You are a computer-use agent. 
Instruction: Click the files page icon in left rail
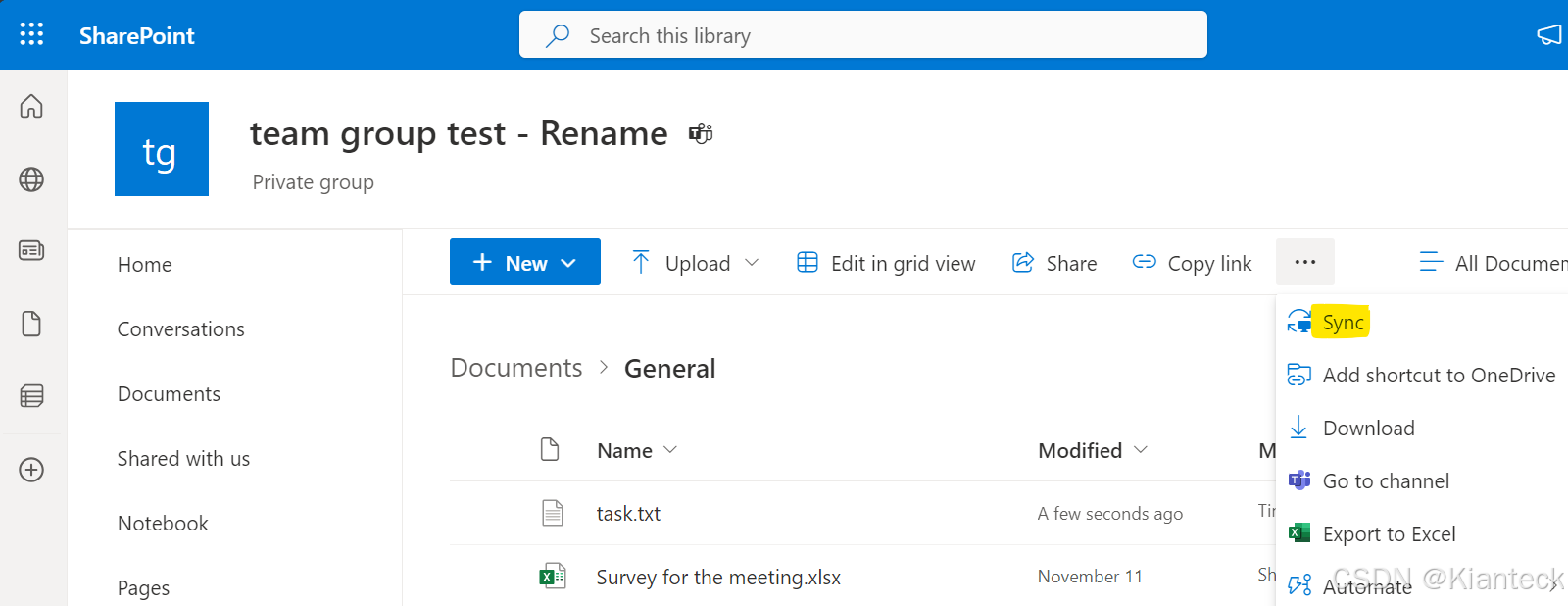point(31,324)
